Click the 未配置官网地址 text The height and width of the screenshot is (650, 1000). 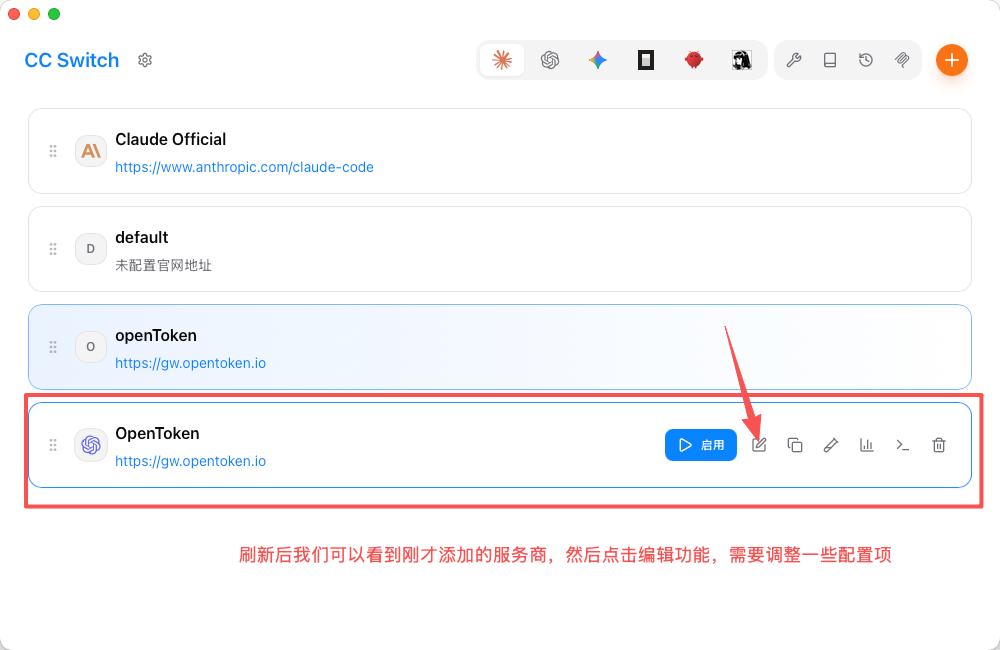(x=163, y=265)
